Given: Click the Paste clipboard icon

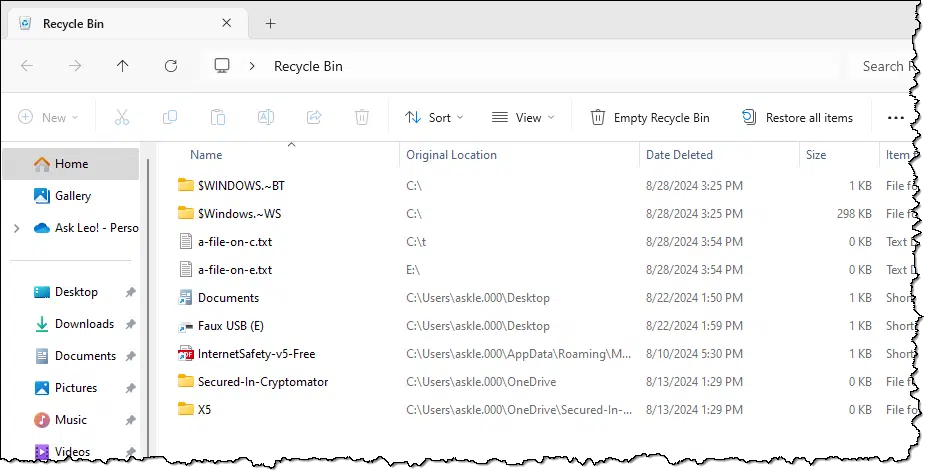Looking at the screenshot, I should [x=218, y=118].
